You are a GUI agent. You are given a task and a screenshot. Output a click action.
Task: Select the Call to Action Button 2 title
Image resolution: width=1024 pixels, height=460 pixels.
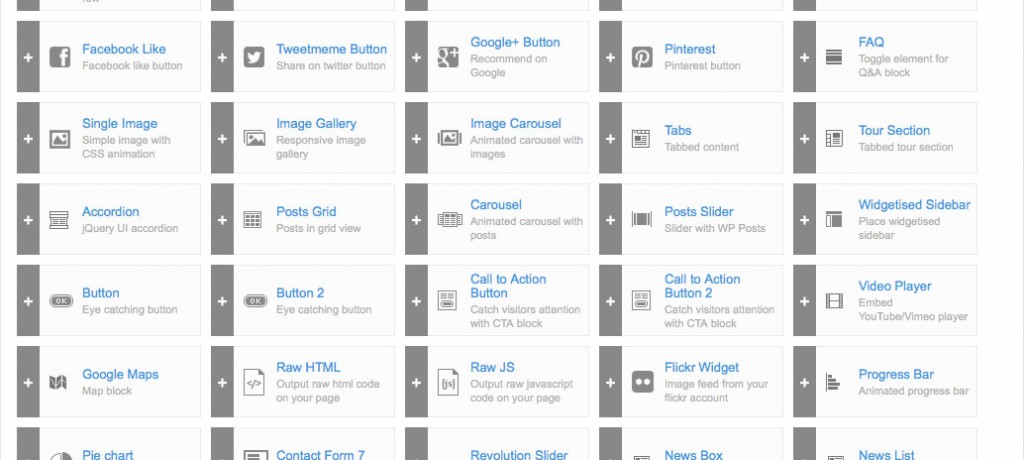click(702, 286)
